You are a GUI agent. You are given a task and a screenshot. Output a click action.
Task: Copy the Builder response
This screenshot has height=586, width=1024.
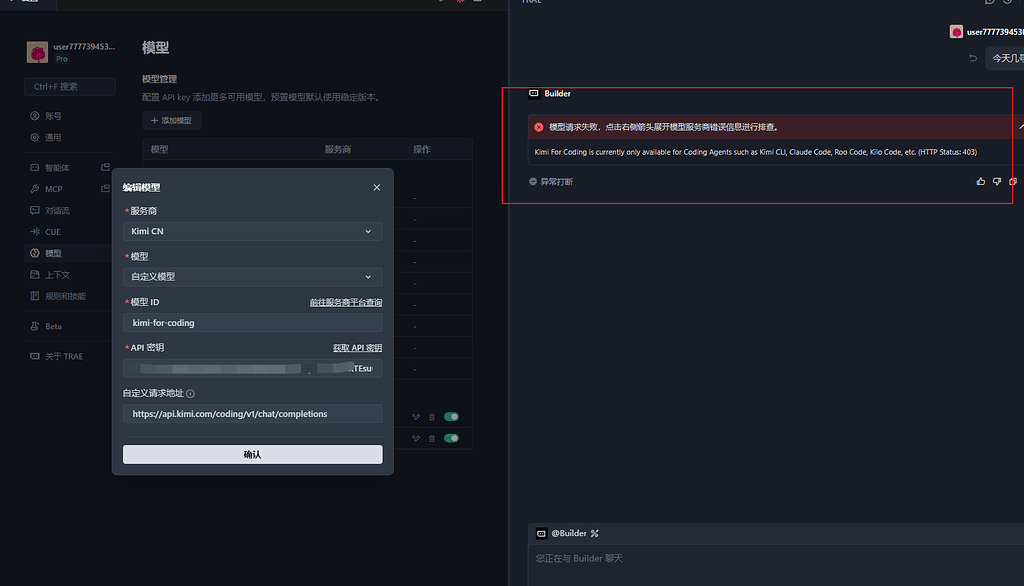(x=1013, y=182)
